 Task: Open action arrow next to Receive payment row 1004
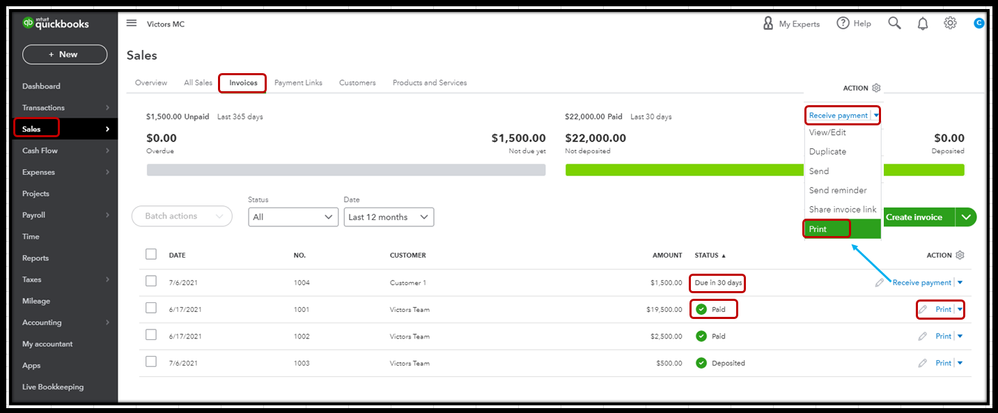(960, 283)
